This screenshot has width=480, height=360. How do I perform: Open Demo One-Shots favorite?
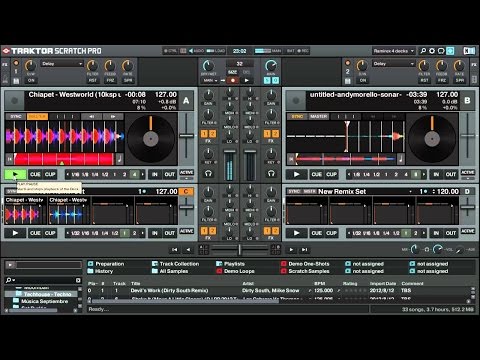coord(305,264)
